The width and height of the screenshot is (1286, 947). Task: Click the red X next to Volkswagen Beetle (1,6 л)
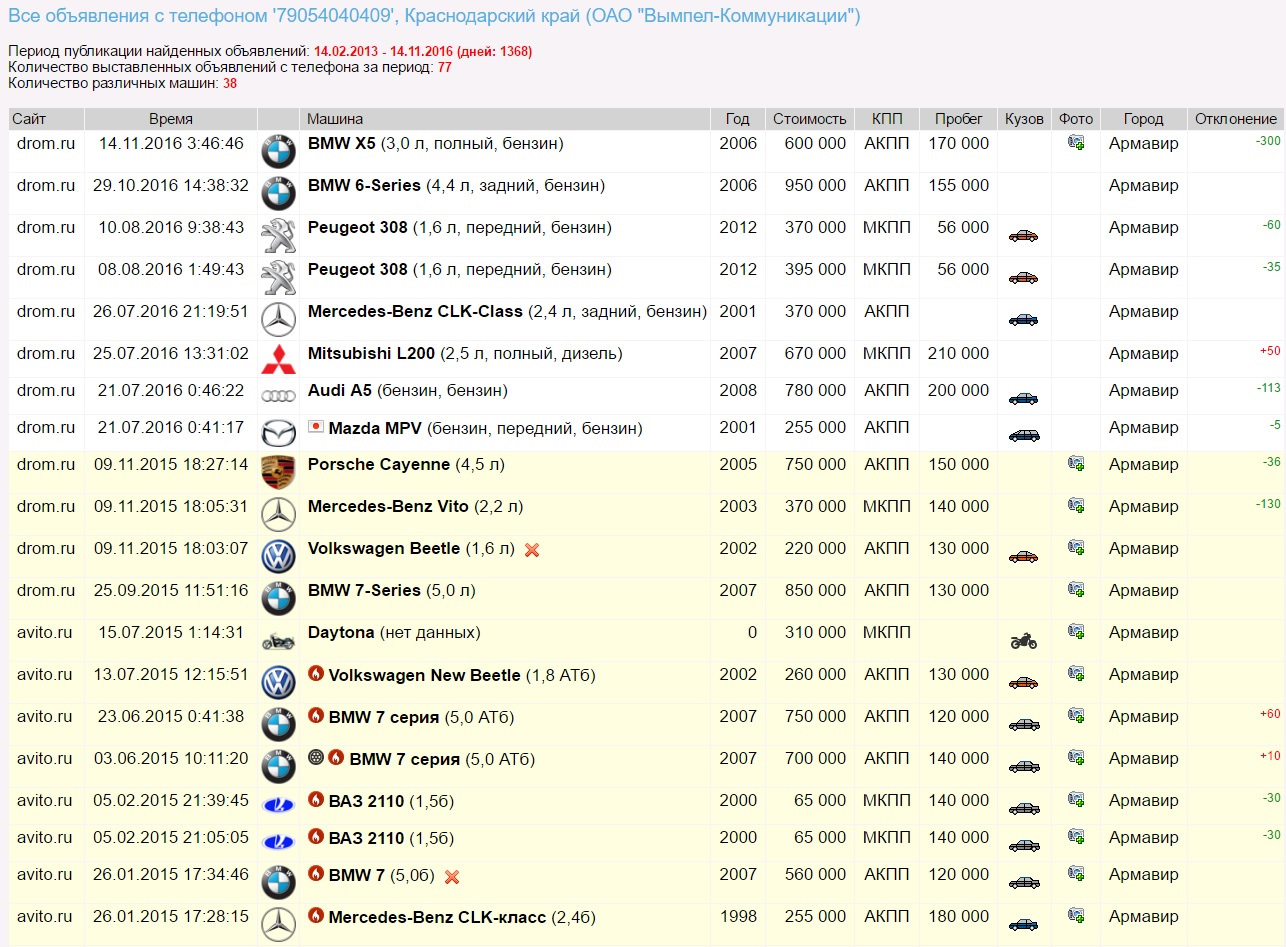pyautogui.click(x=532, y=550)
